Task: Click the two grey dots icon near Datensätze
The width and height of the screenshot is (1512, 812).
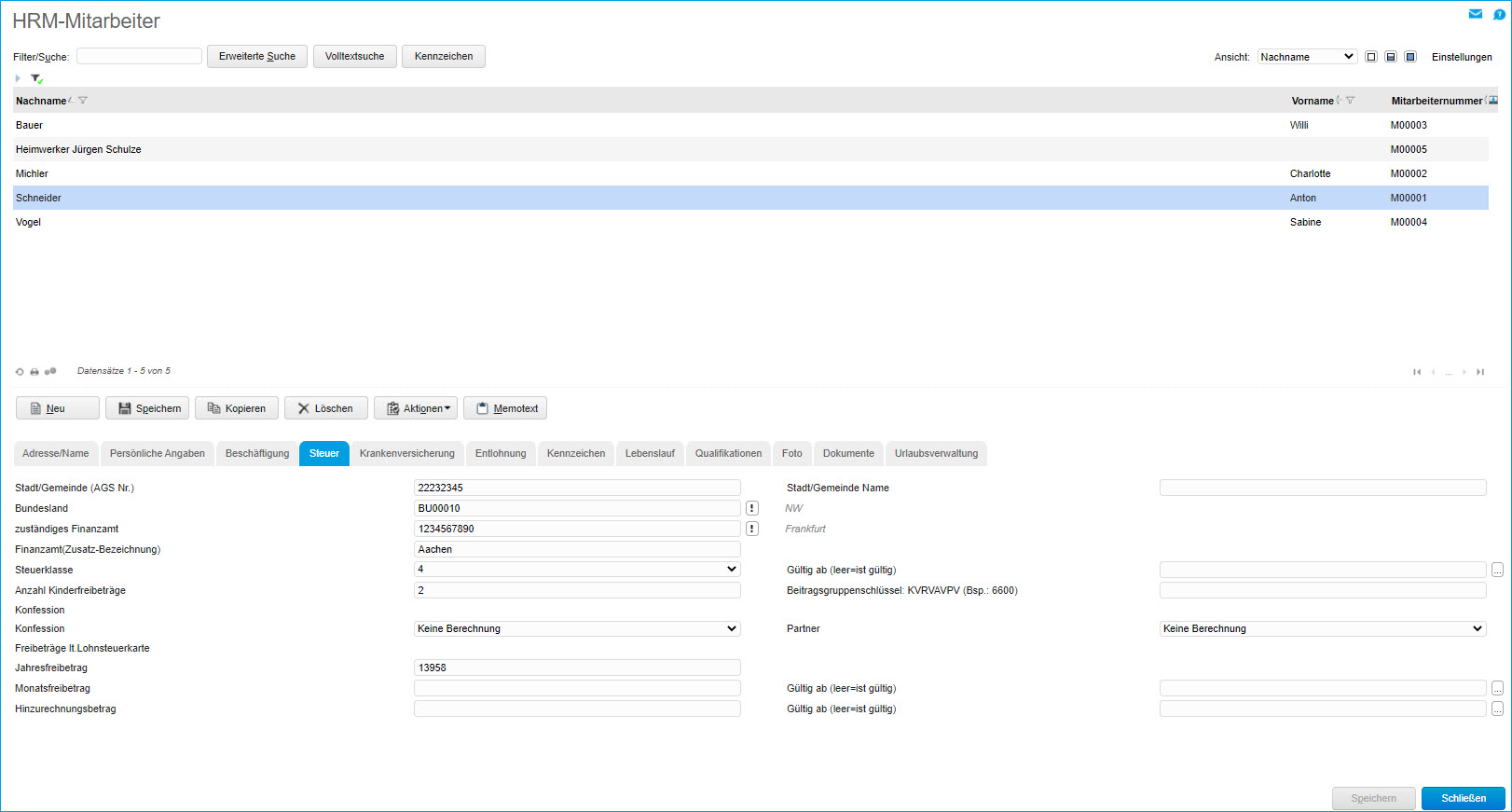Action: pos(50,371)
